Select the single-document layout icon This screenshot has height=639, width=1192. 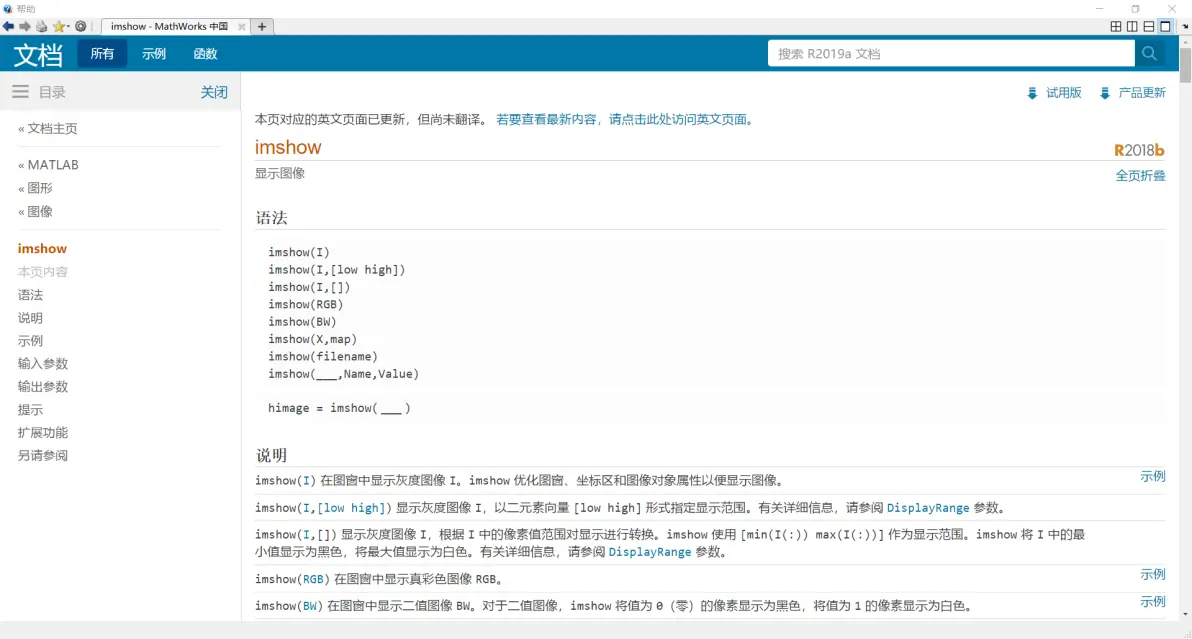[1165, 27]
